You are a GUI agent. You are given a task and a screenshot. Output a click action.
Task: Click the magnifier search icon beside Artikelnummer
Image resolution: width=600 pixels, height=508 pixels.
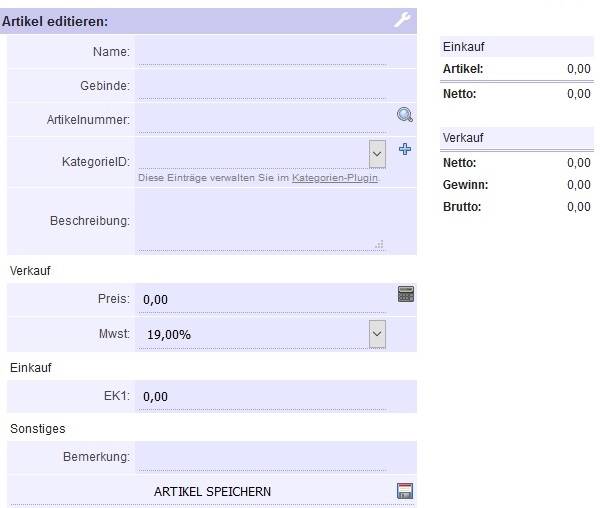tap(405, 114)
